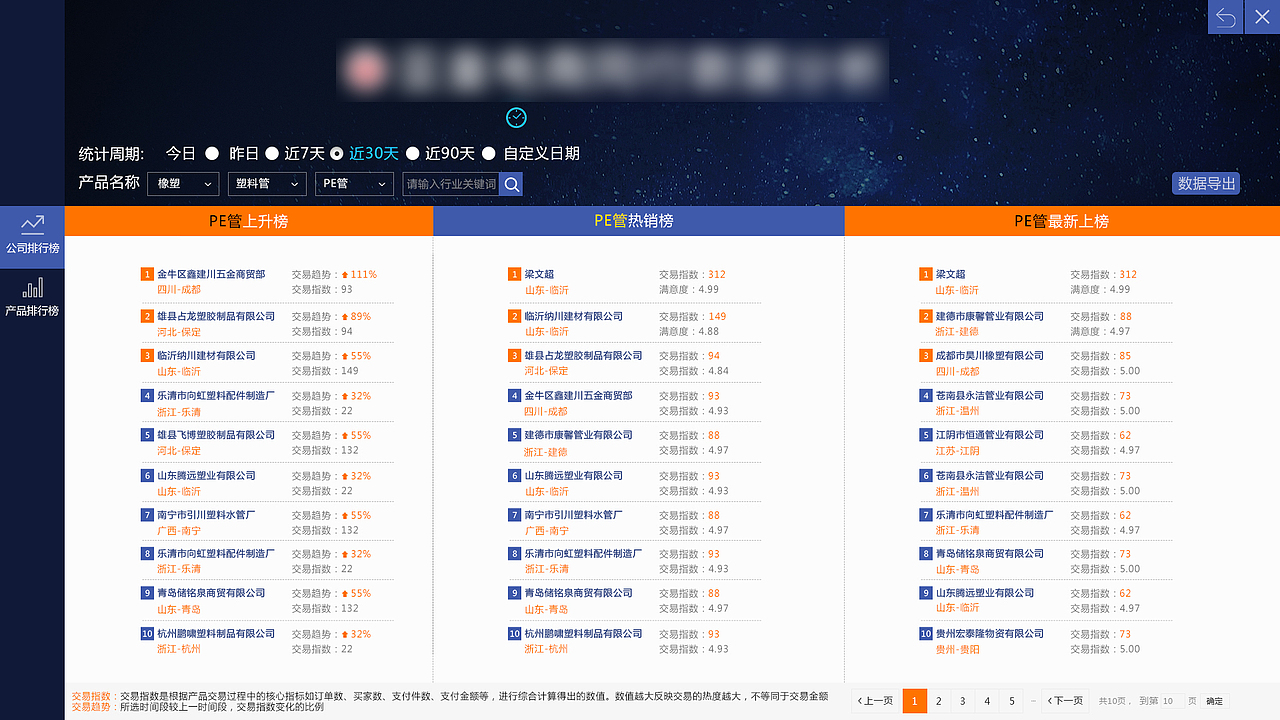Viewport: 1280px width, 720px height.
Task: Click the industry keyword input field
Action: (450, 184)
